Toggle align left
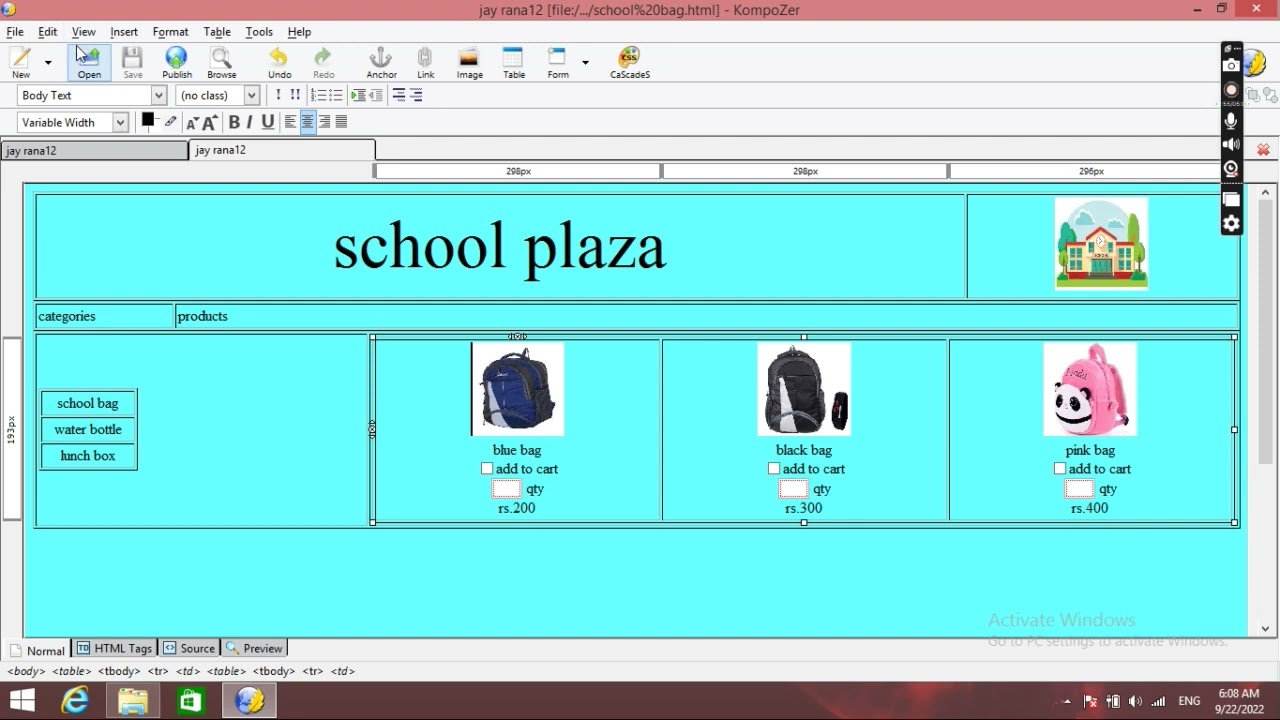 [x=290, y=122]
